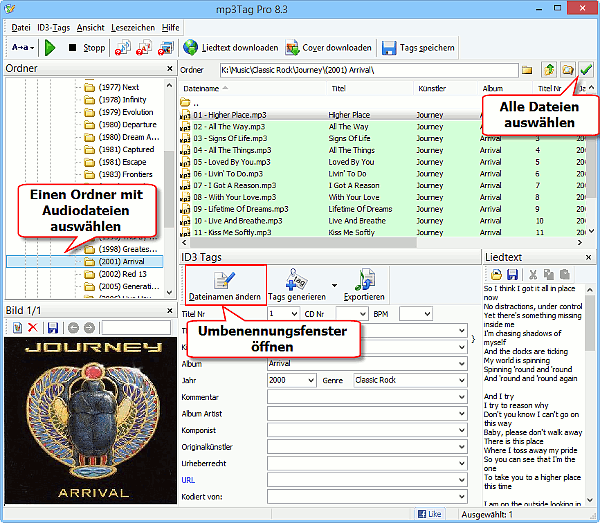The width and height of the screenshot is (600, 523).
Task: Open the Titel Nr dropdown
Action: (294, 314)
